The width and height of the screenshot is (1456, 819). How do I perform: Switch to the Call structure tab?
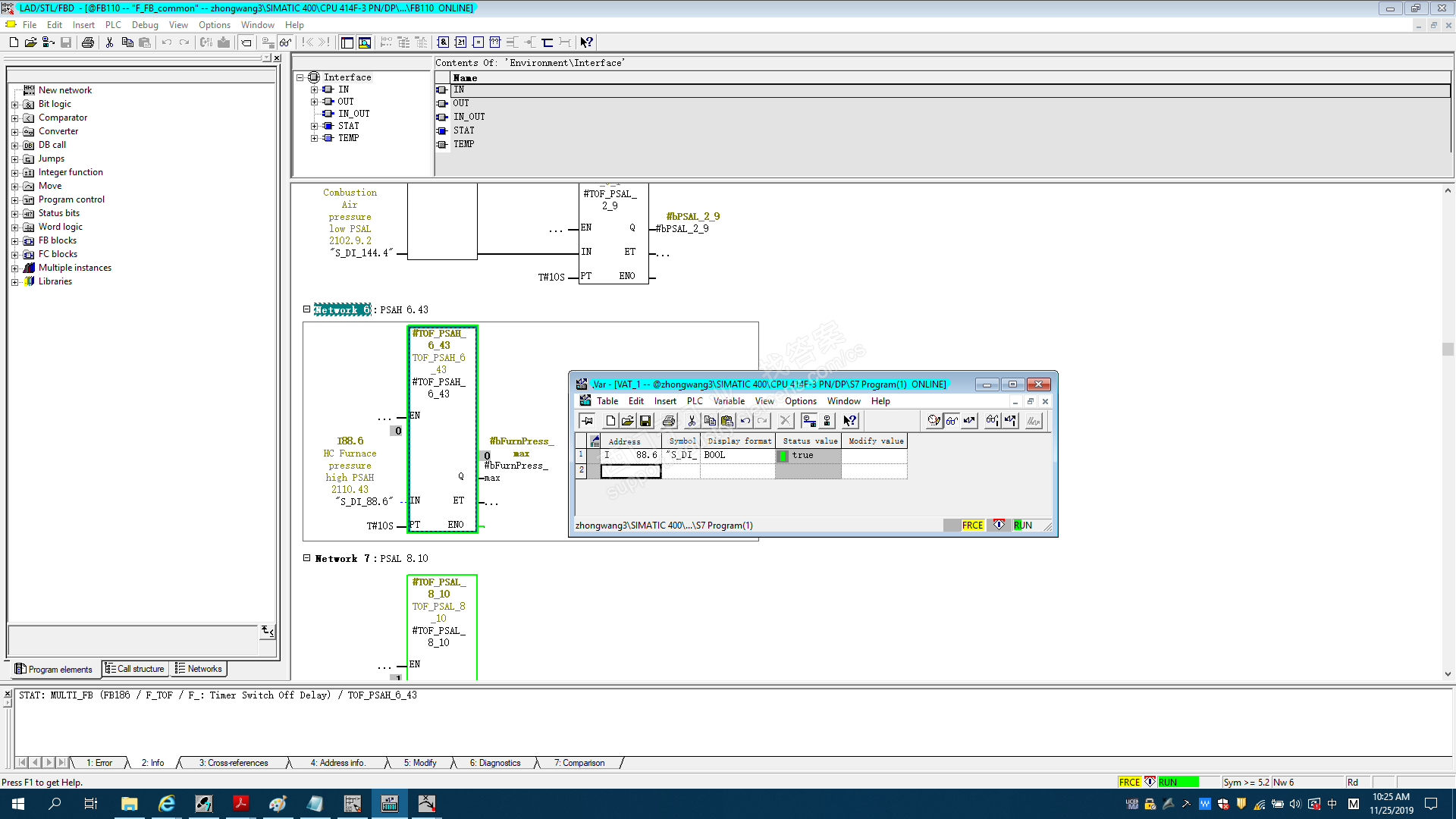tap(135, 669)
